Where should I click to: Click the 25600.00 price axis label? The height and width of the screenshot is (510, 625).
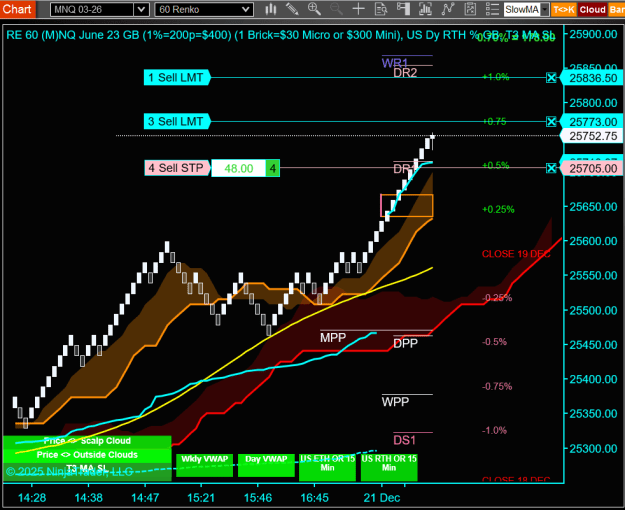[x=594, y=241]
